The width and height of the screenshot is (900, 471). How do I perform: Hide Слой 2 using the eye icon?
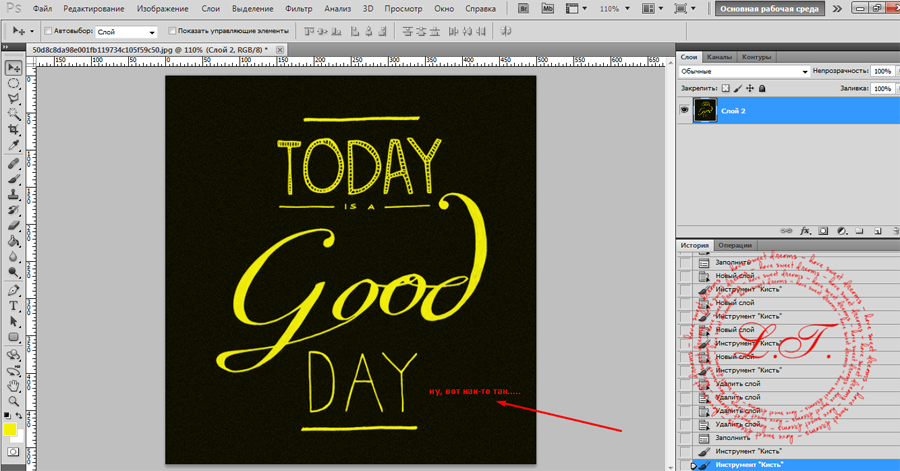coord(684,110)
